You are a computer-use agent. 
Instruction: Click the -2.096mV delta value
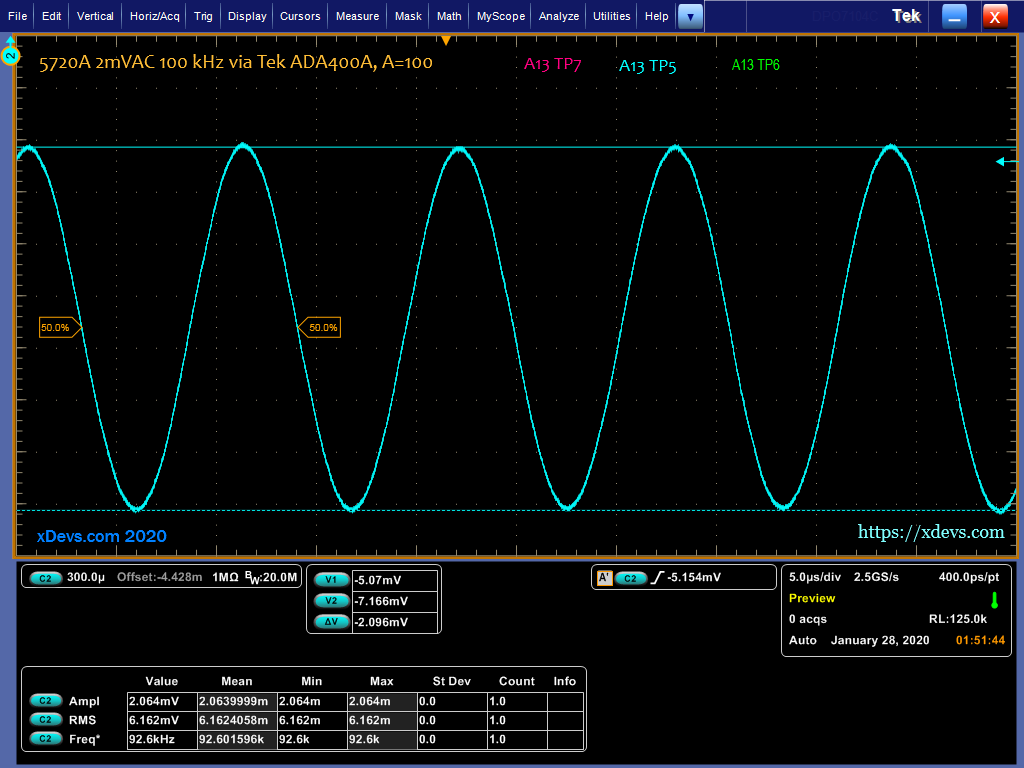click(x=395, y=622)
